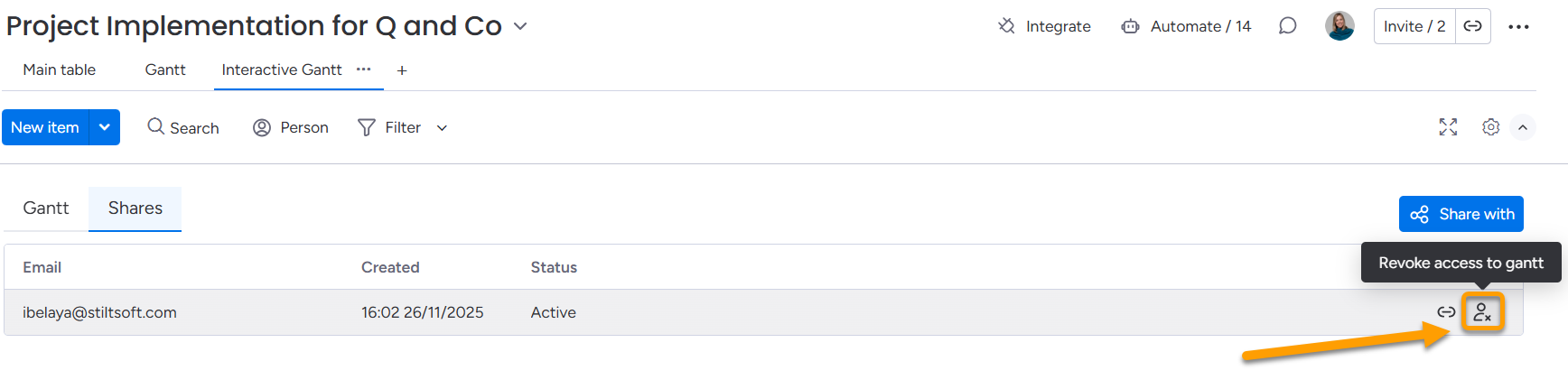Click the Invite / 2 button
The width and height of the screenshot is (1568, 389).
(x=1414, y=26)
